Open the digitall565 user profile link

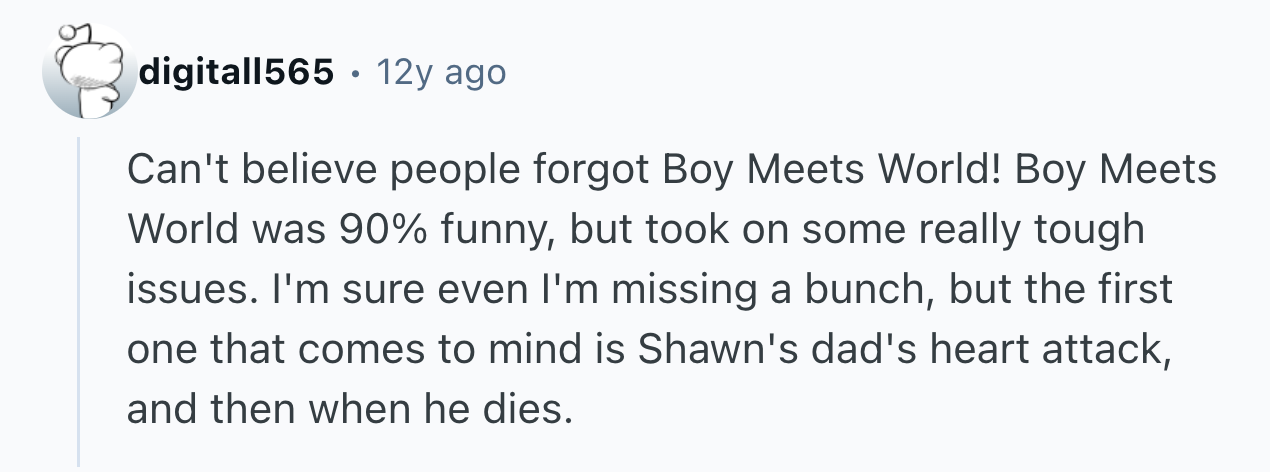pos(236,72)
